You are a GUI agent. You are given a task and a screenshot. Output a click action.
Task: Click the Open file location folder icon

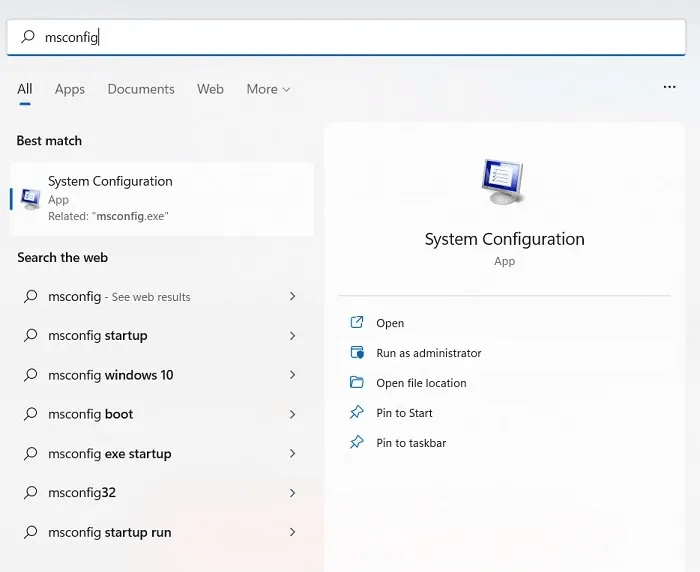pos(357,383)
